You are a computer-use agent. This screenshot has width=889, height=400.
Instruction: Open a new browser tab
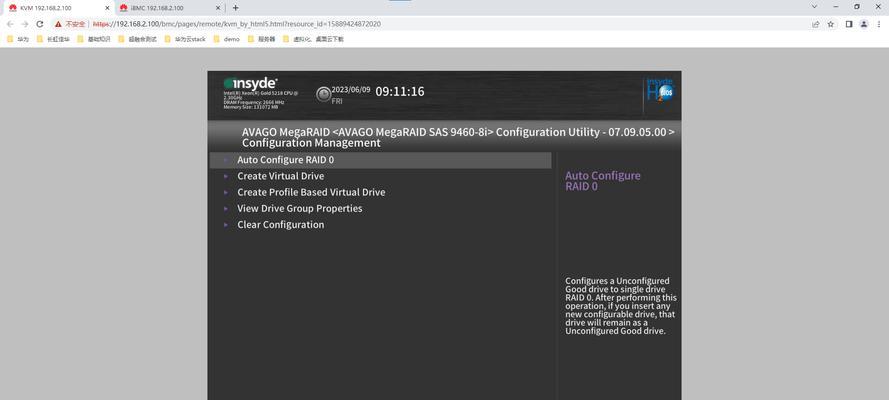tap(235, 8)
